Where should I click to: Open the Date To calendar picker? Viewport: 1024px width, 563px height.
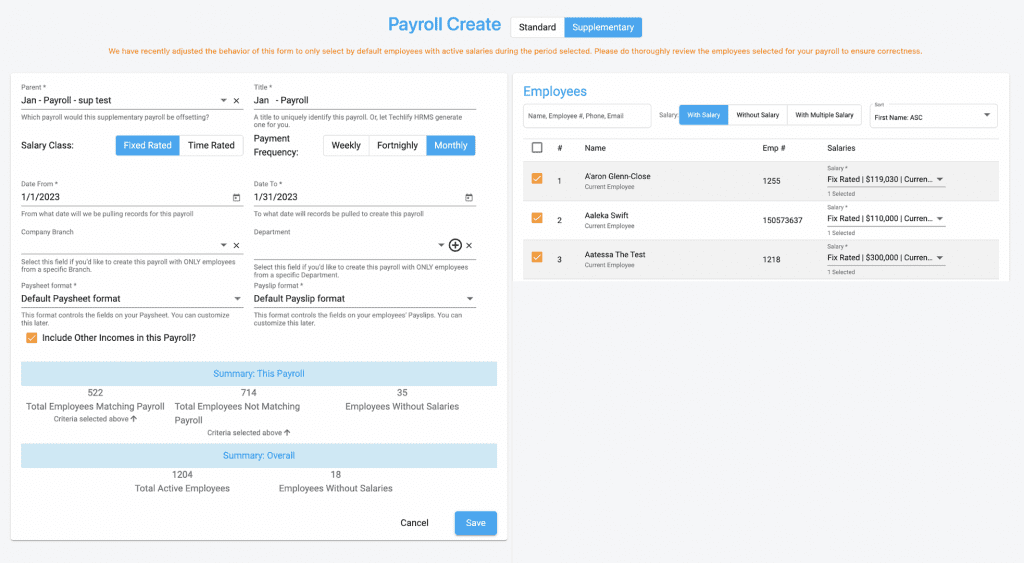(x=469, y=197)
